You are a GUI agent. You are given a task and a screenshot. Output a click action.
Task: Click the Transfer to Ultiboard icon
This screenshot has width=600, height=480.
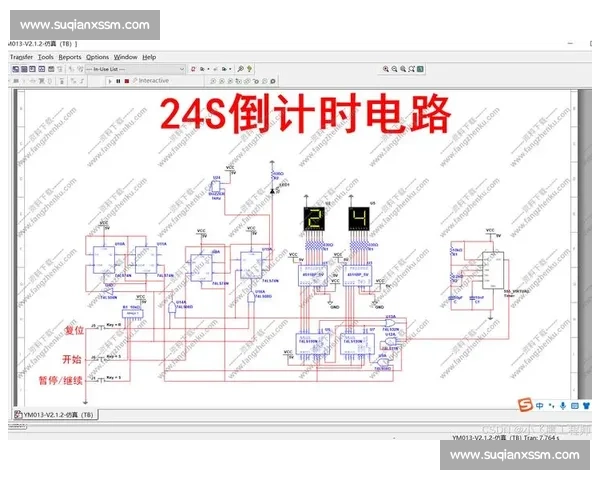(x=202, y=69)
